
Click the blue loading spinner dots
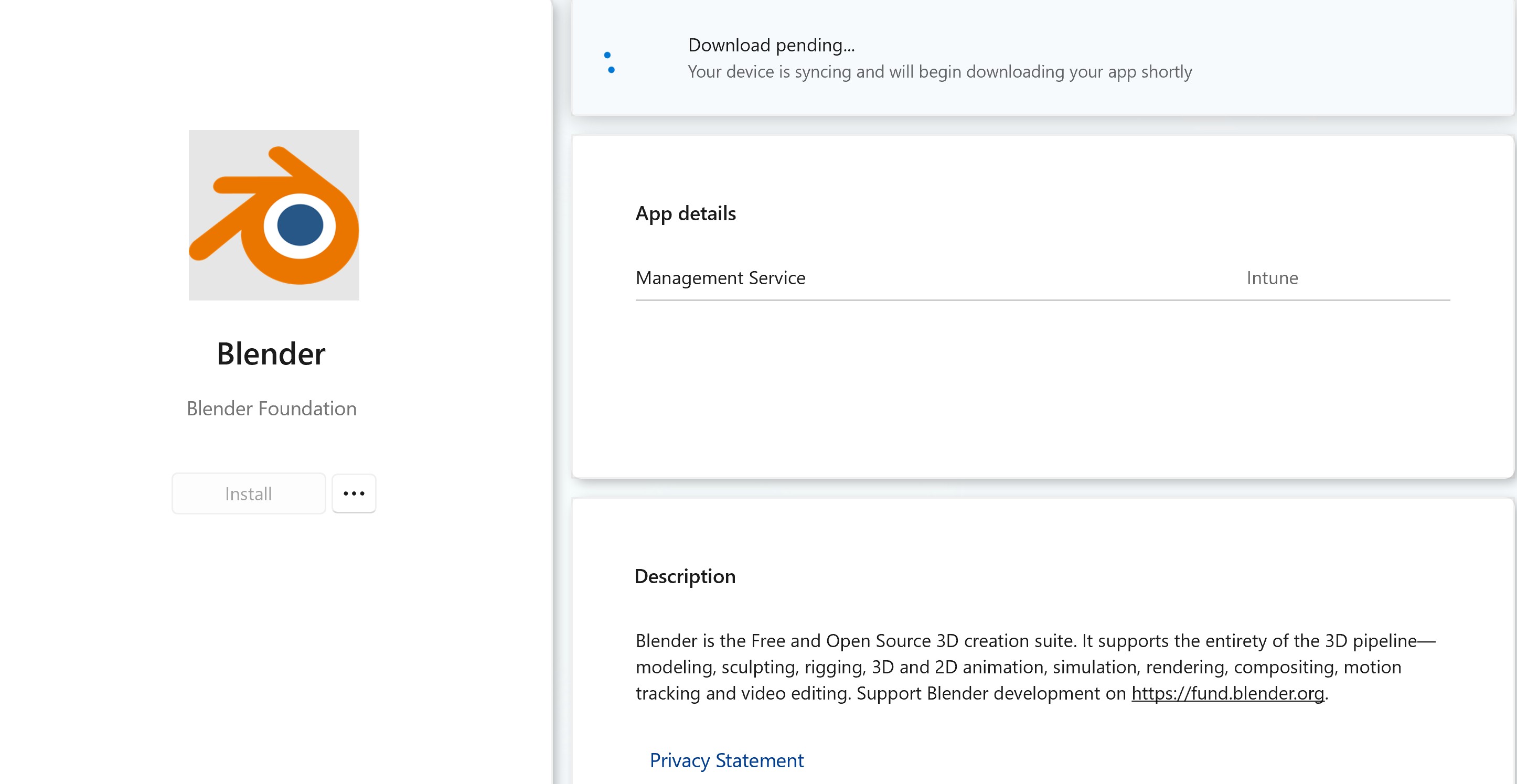[x=610, y=62]
